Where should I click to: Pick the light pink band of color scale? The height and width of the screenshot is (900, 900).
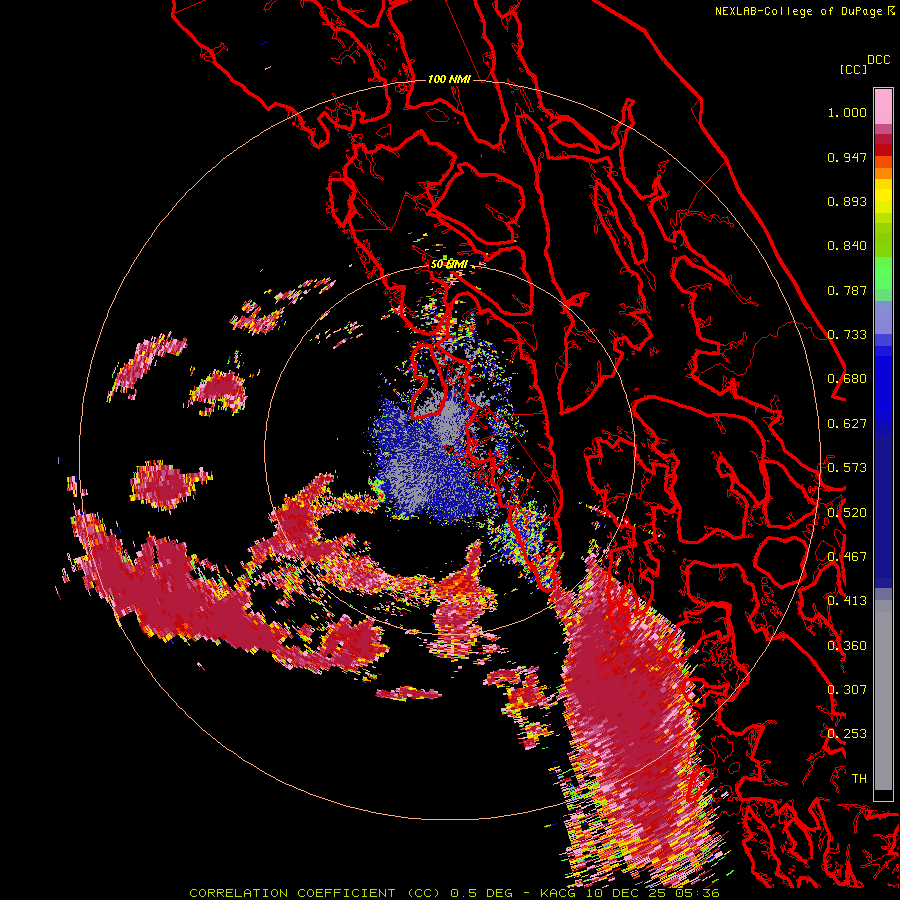coord(883,106)
